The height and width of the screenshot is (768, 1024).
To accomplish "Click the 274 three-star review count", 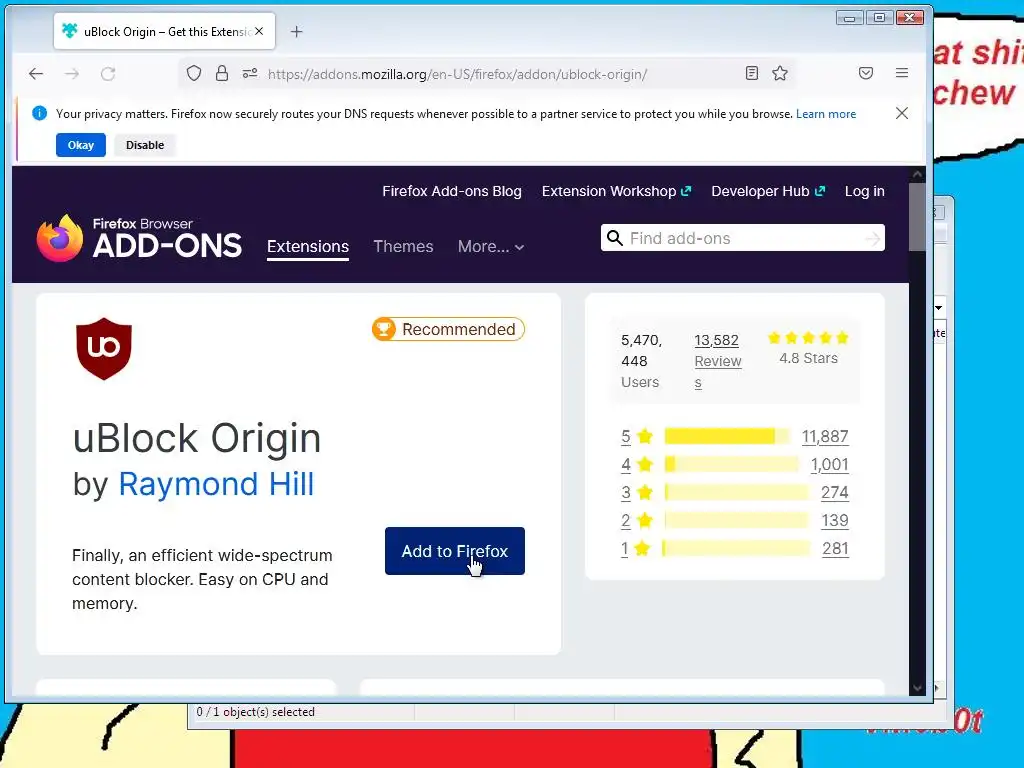I will click(835, 492).
